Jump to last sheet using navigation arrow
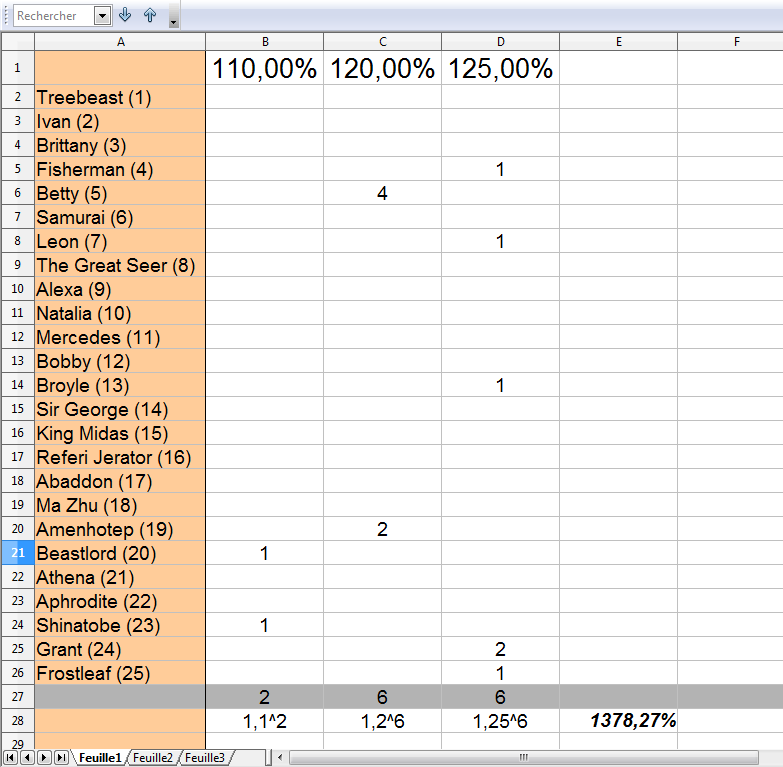 [x=61, y=758]
